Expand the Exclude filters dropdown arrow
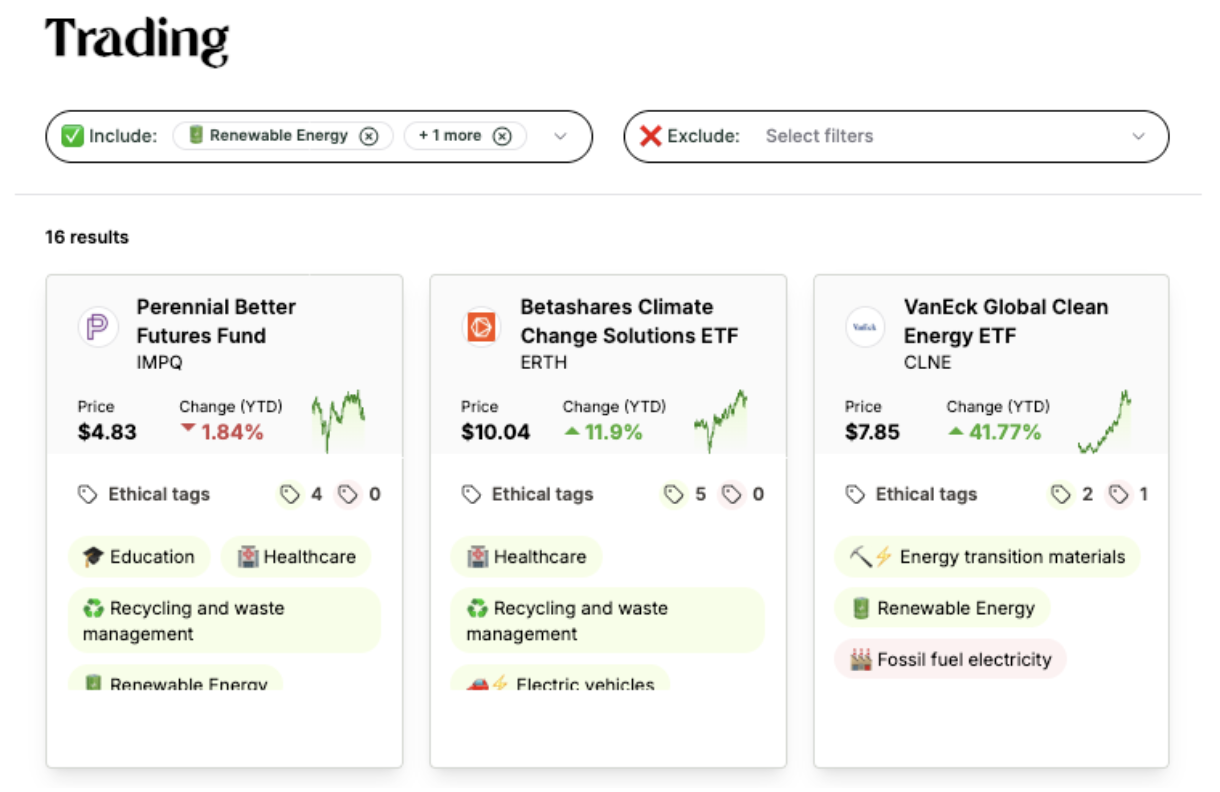 (x=1138, y=136)
